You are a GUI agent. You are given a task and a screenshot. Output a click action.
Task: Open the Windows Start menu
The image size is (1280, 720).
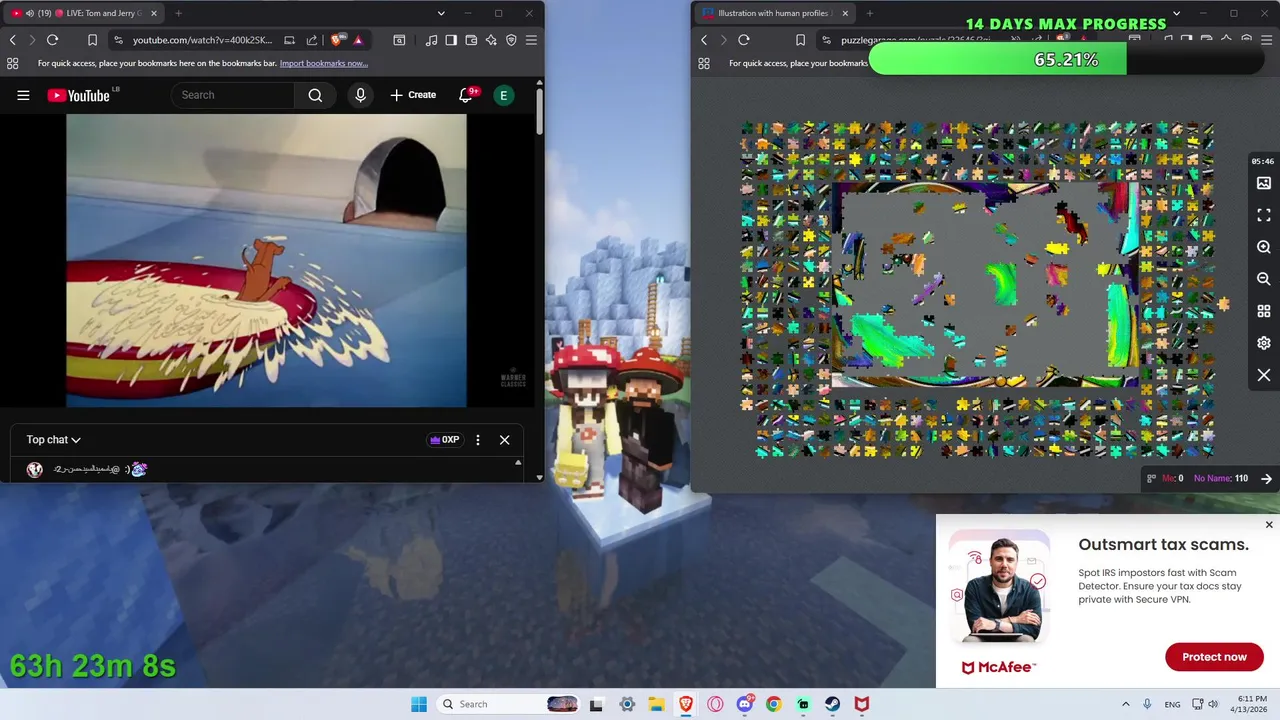click(419, 704)
